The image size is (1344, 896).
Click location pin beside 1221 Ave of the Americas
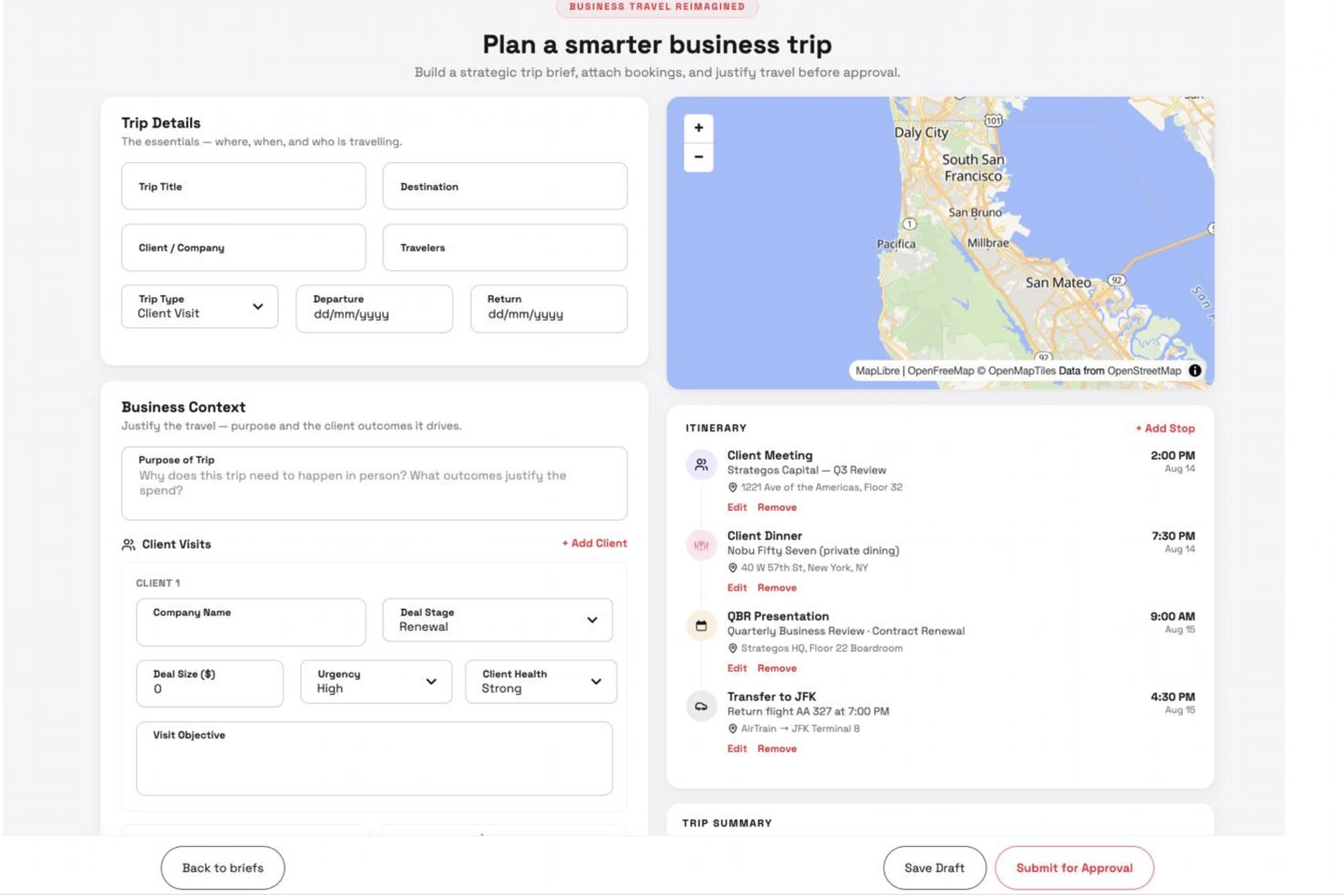click(x=732, y=487)
